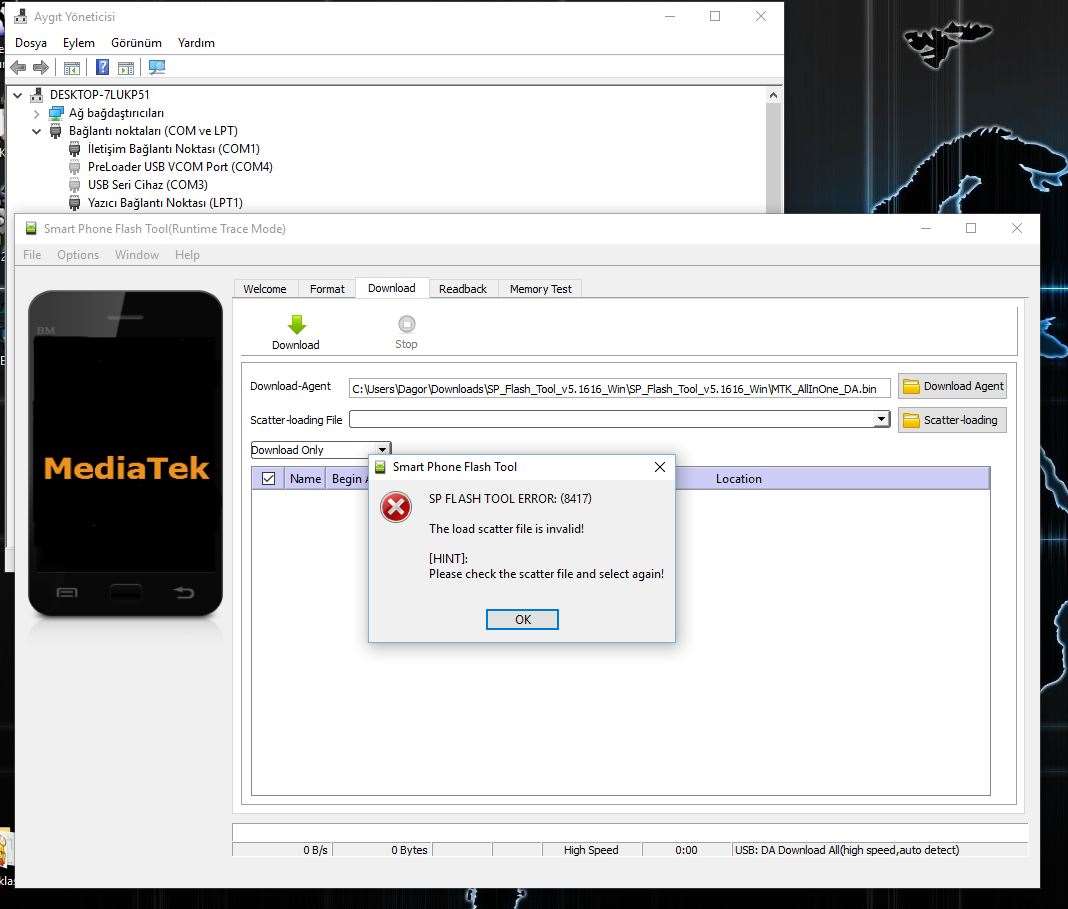Open File menu in Flash Tool
The image size is (1068, 909).
[32, 255]
